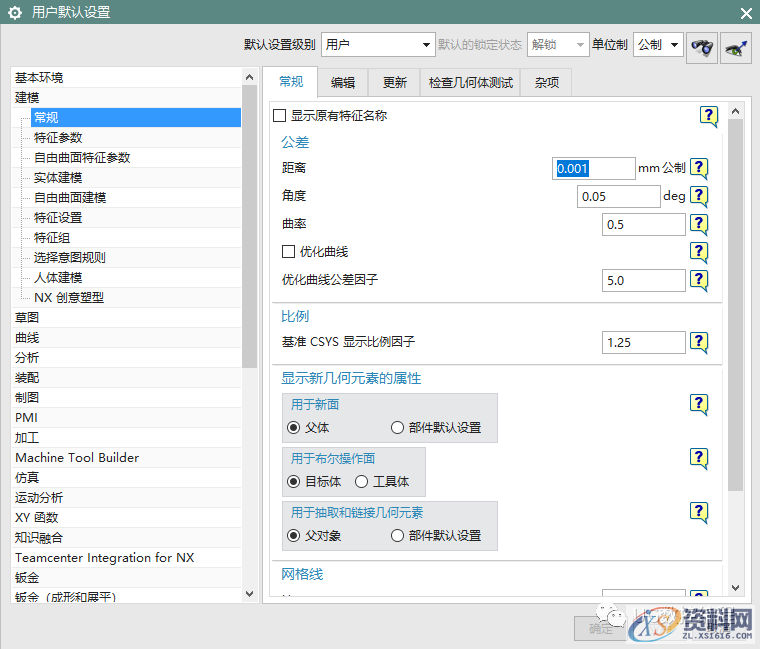Image resolution: width=760 pixels, height=649 pixels.
Task: Select Machine Tool Builder category
Action: (x=126, y=458)
